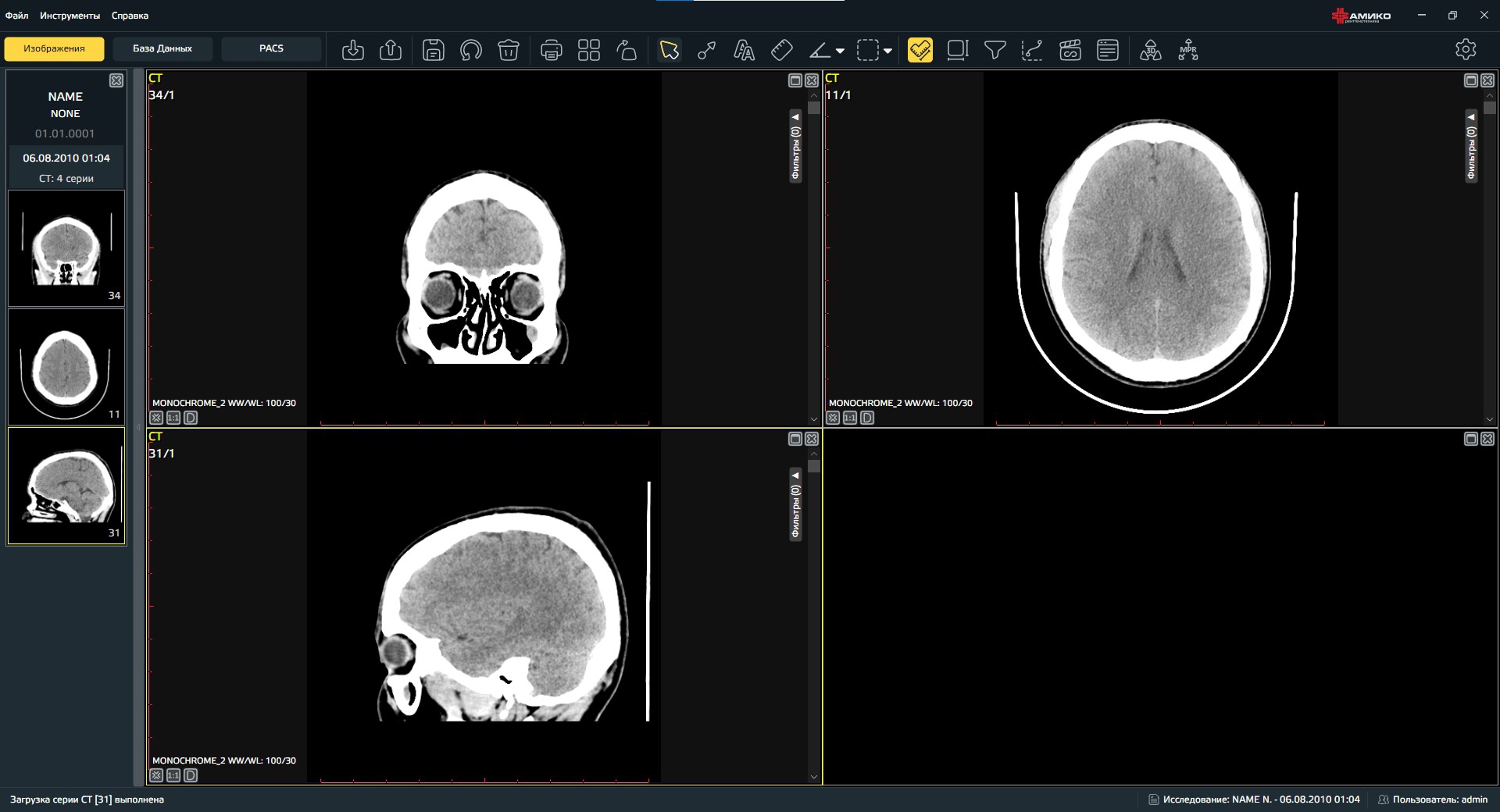Open the viewport grid layout icon

point(589,50)
